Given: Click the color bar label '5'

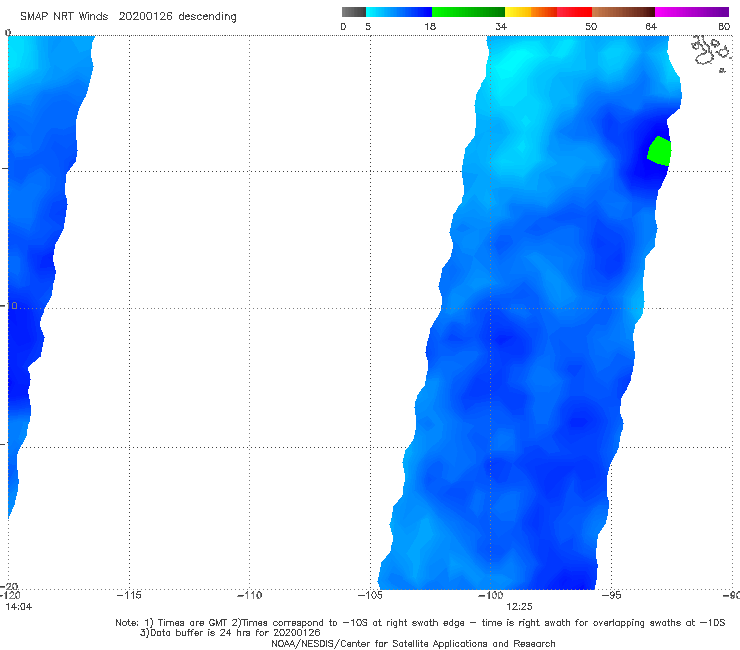Looking at the screenshot, I should [x=368, y=26].
